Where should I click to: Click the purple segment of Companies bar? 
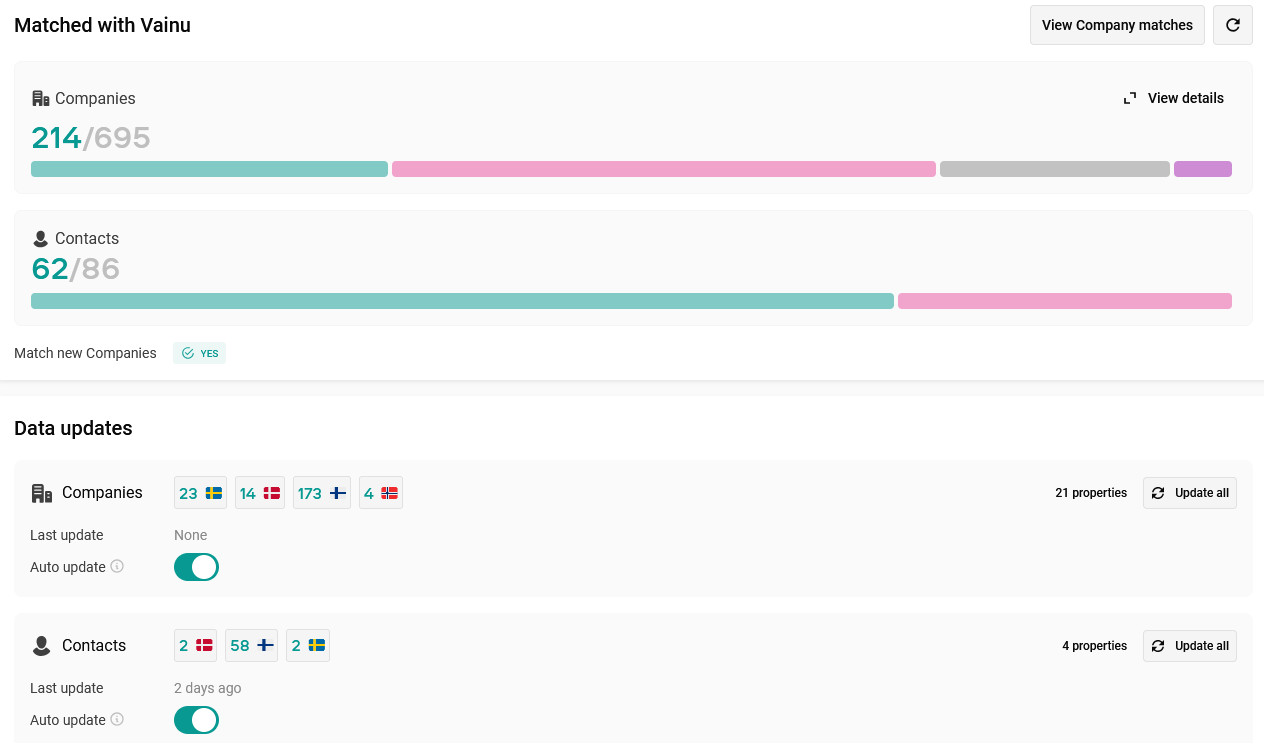click(1202, 169)
